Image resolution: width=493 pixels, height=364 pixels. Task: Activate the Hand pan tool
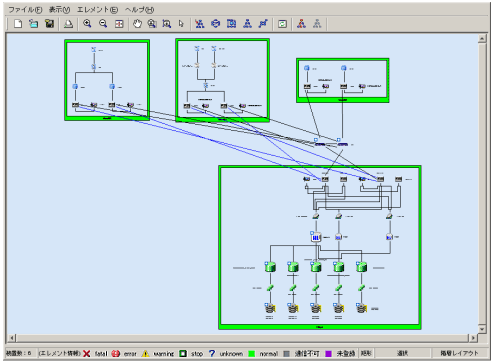(137, 24)
